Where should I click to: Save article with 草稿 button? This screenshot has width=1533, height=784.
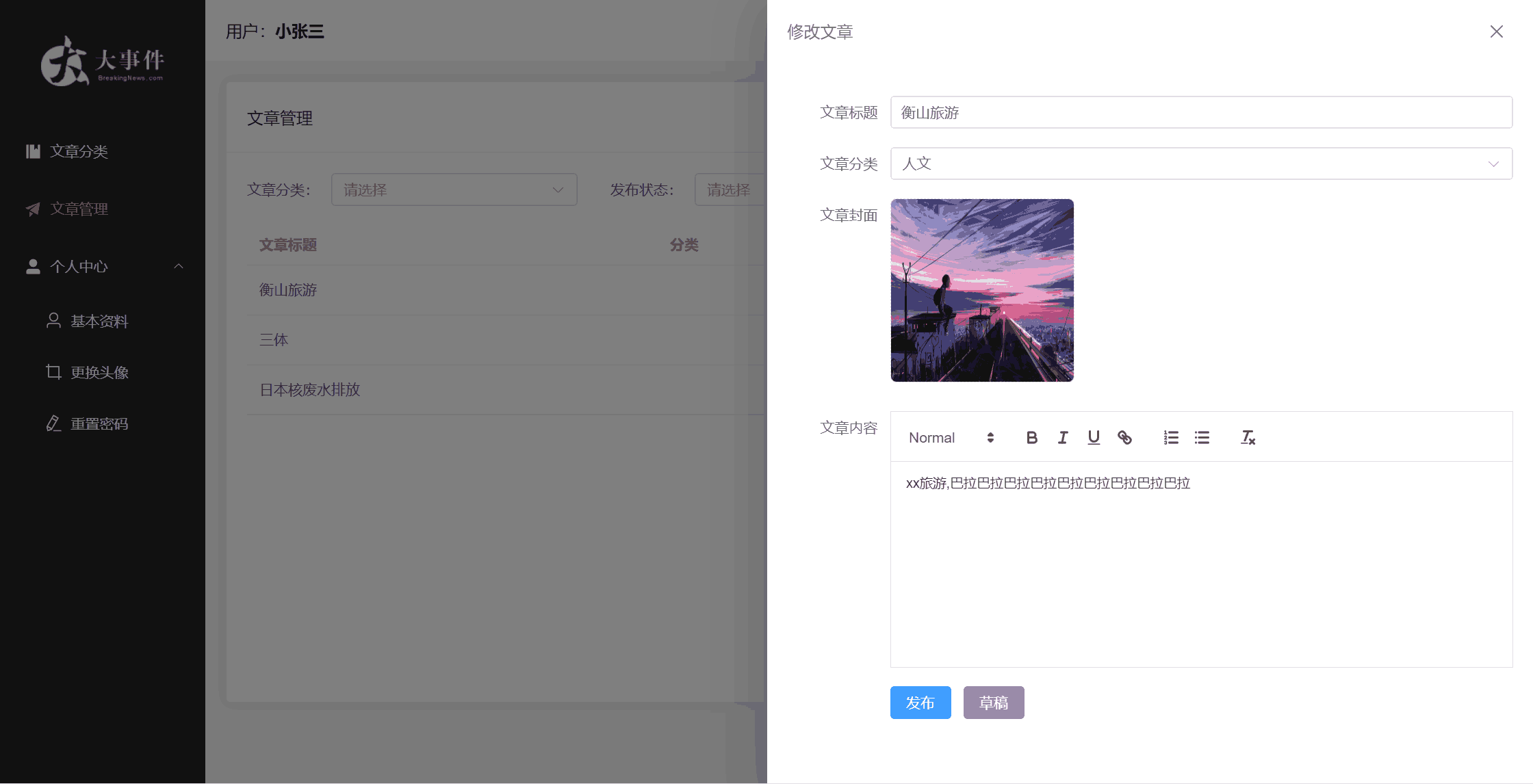click(994, 703)
